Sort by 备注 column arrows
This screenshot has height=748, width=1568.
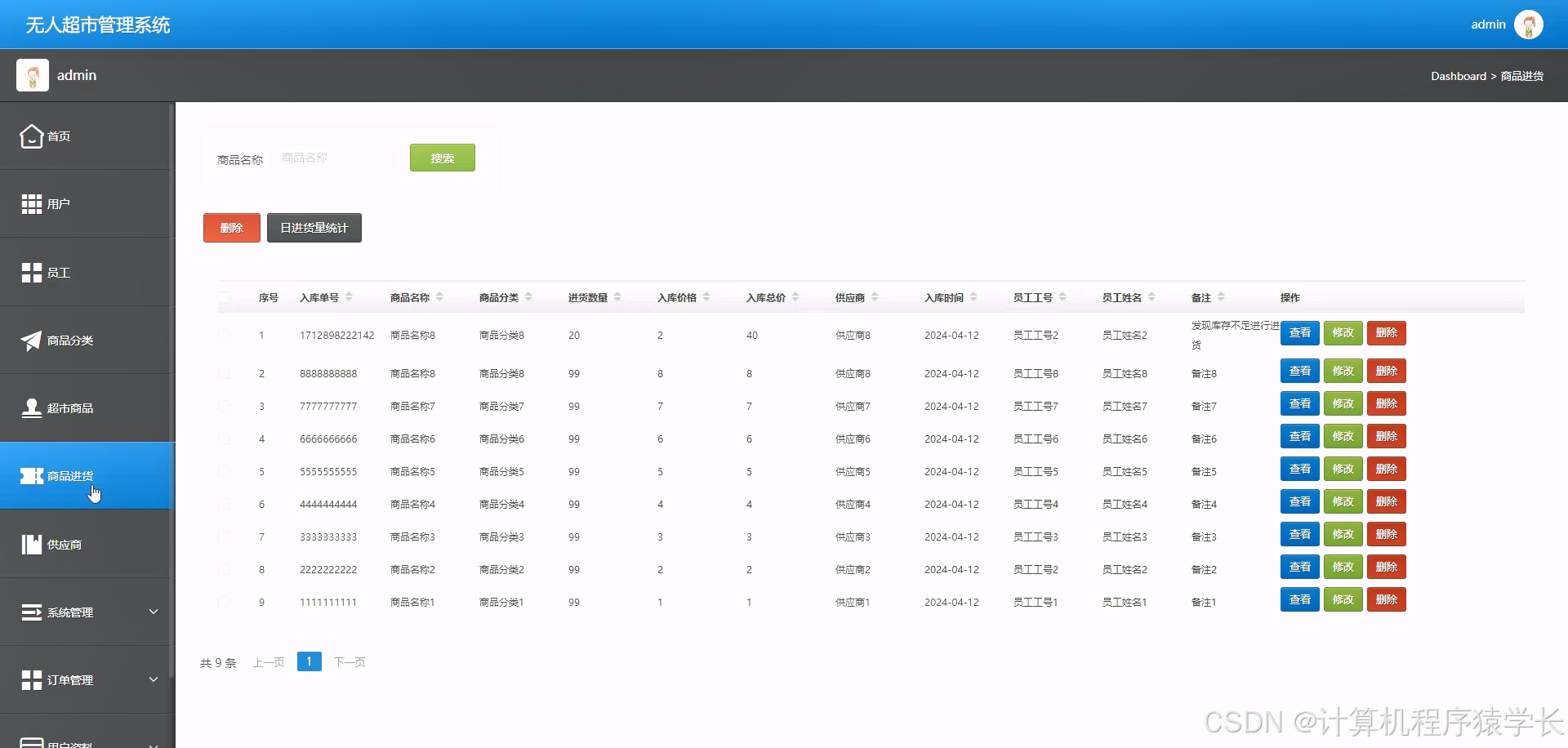coord(1221,297)
